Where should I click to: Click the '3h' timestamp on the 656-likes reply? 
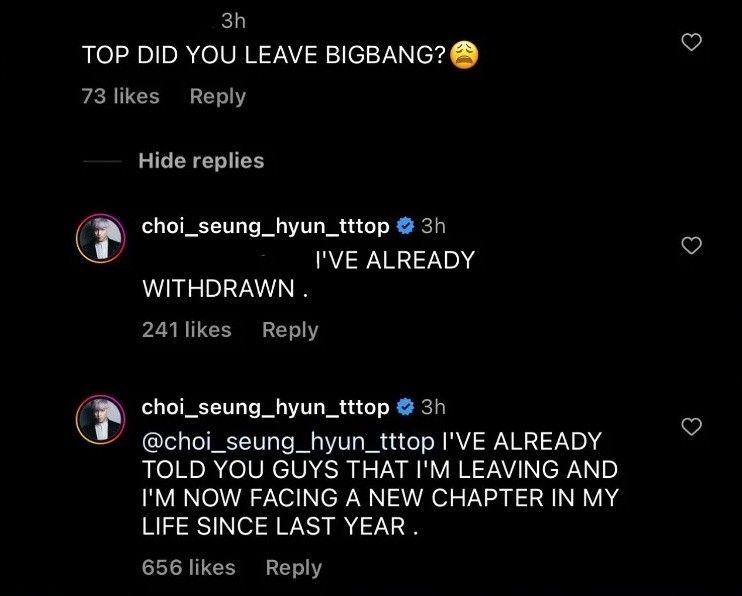click(433, 407)
